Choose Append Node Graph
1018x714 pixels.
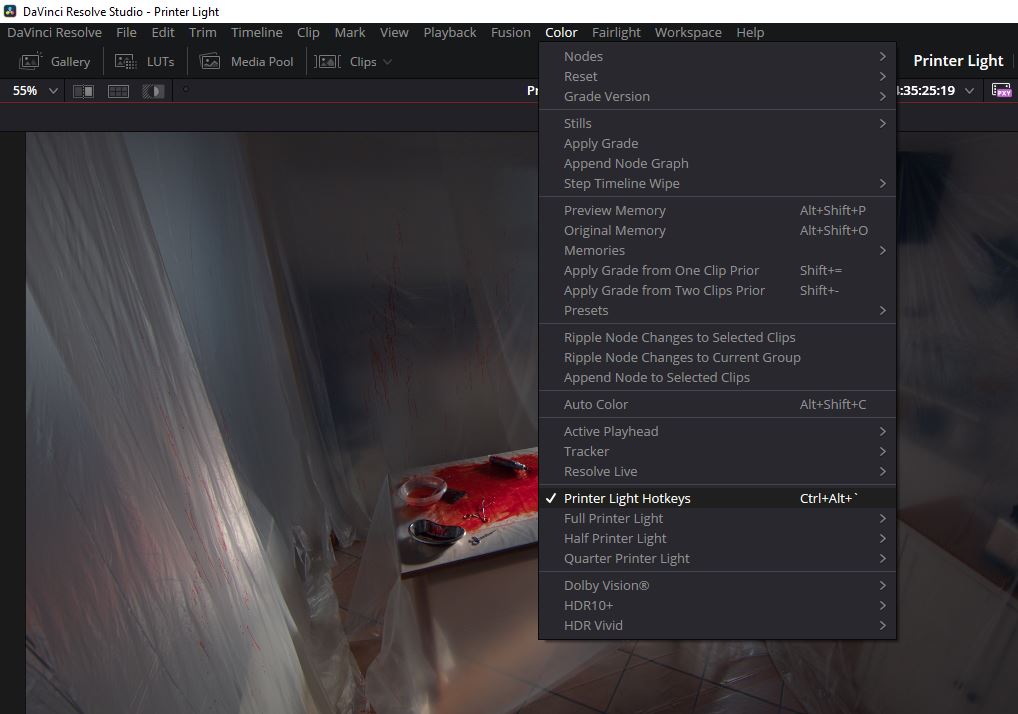(x=717, y=164)
